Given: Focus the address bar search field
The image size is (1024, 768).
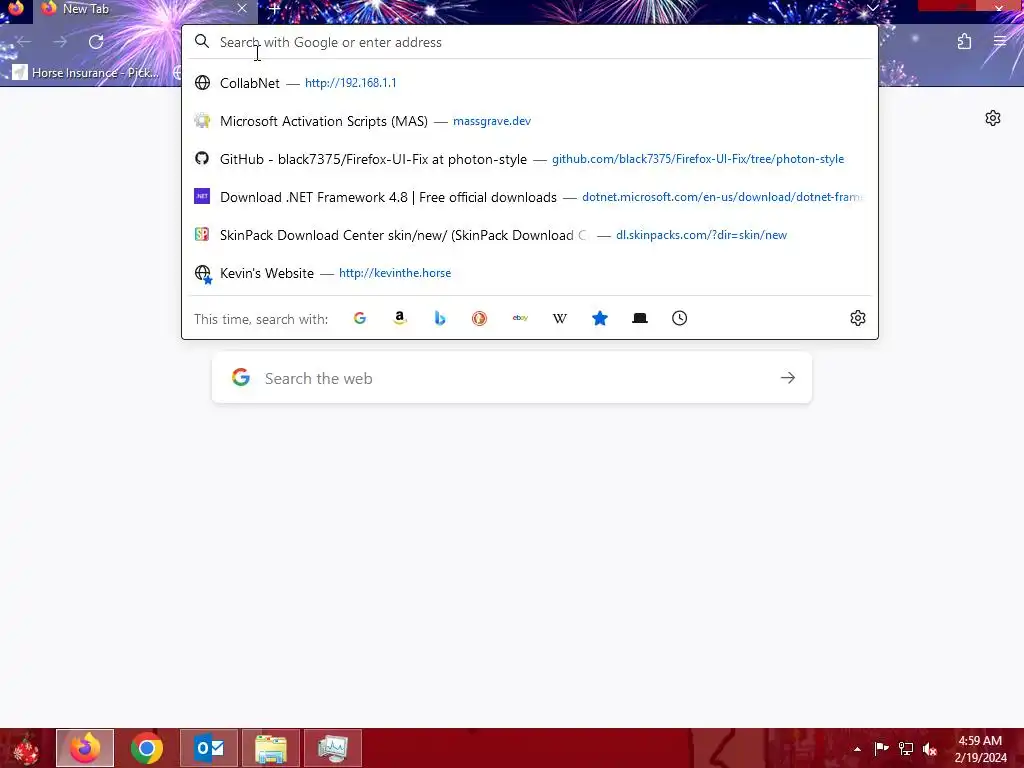Looking at the screenshot, I should tap(530, 42).
